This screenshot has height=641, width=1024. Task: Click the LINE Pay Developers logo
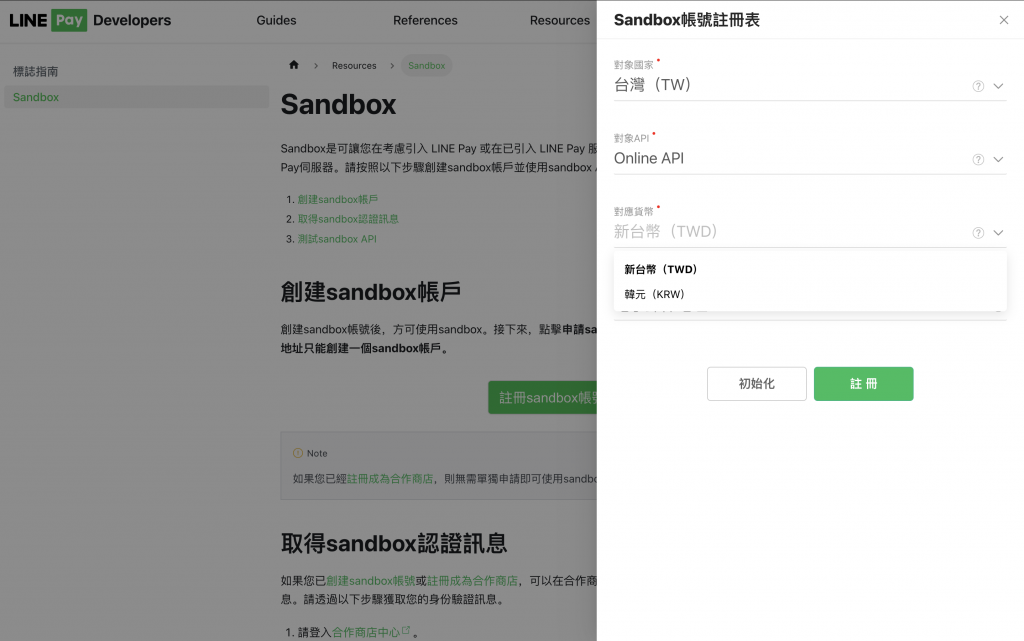click(90, 20)
